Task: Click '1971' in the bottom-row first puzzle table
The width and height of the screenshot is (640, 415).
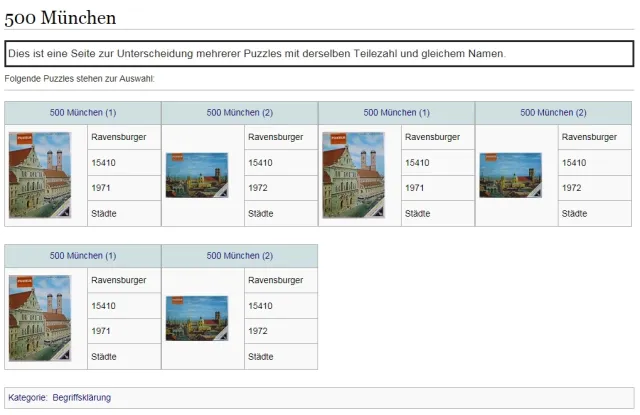Action: click(101, 331)
